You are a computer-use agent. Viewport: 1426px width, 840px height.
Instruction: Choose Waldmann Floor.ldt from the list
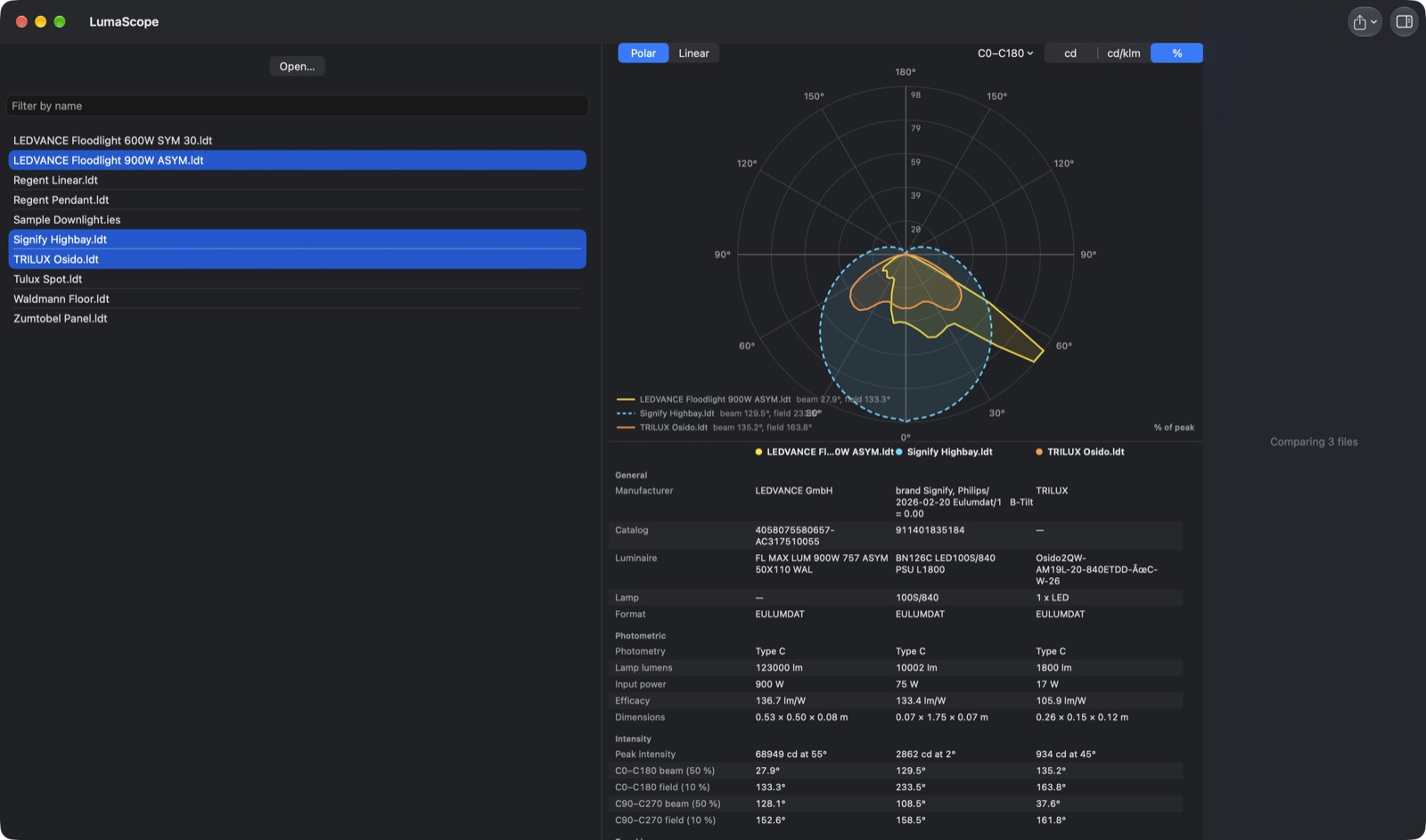pyautogui.click(x=297, y=299)
